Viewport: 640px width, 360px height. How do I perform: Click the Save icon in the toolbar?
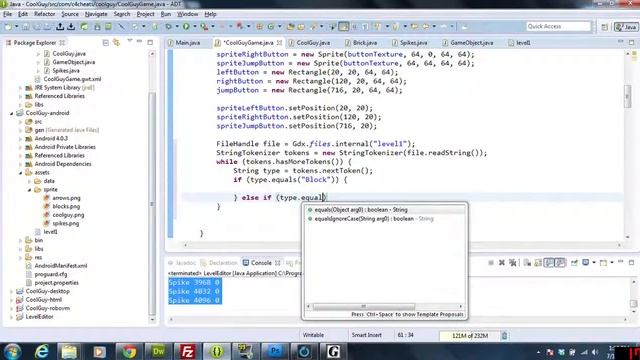click(25, 27)
